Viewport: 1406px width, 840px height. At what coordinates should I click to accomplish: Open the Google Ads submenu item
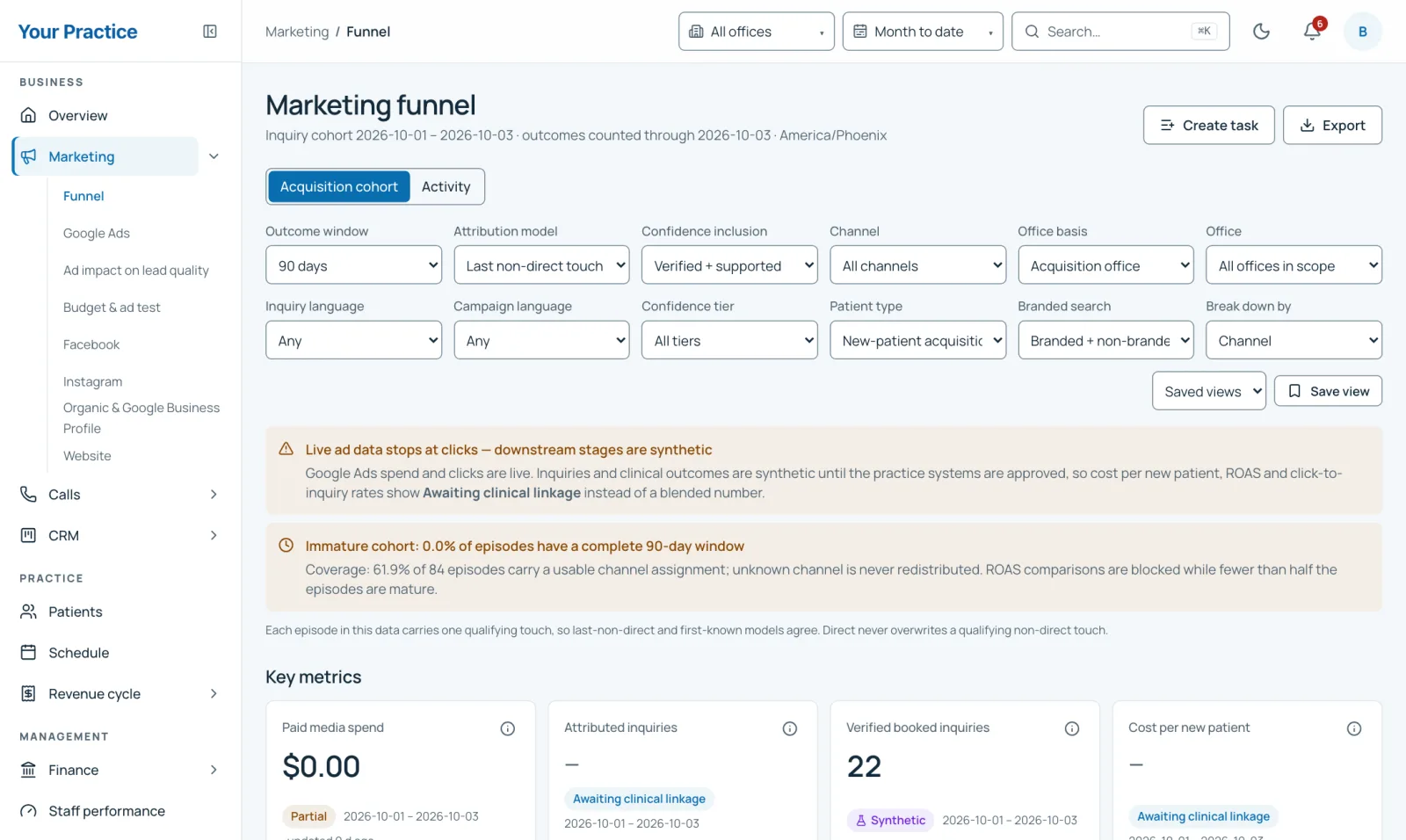(97, 234)
